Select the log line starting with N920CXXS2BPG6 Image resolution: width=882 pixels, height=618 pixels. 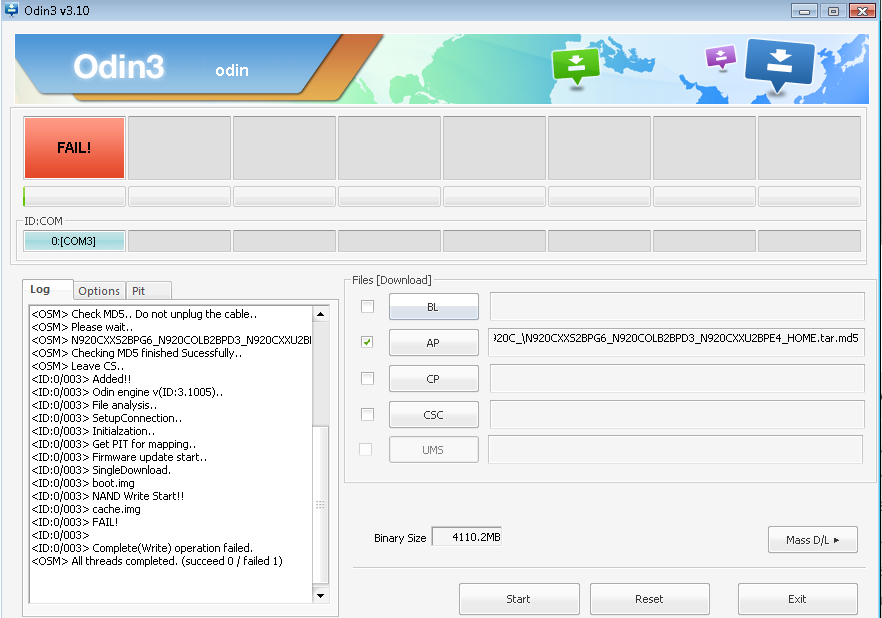[171, 340]
